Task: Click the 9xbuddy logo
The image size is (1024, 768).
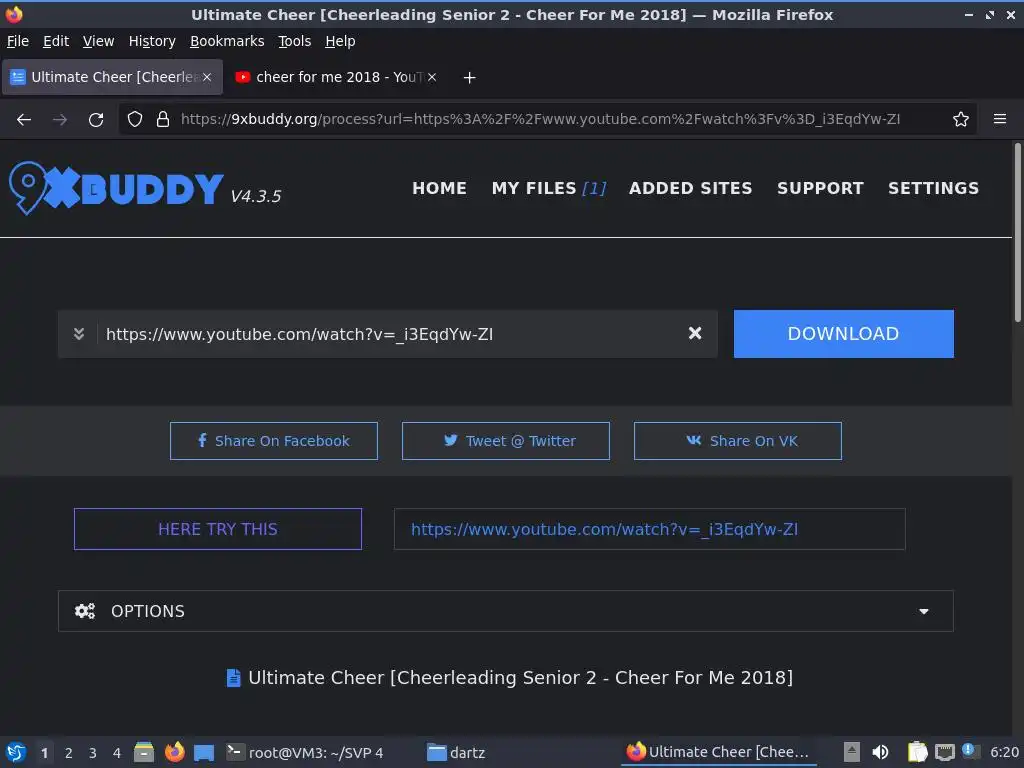Action: [116, 188]
